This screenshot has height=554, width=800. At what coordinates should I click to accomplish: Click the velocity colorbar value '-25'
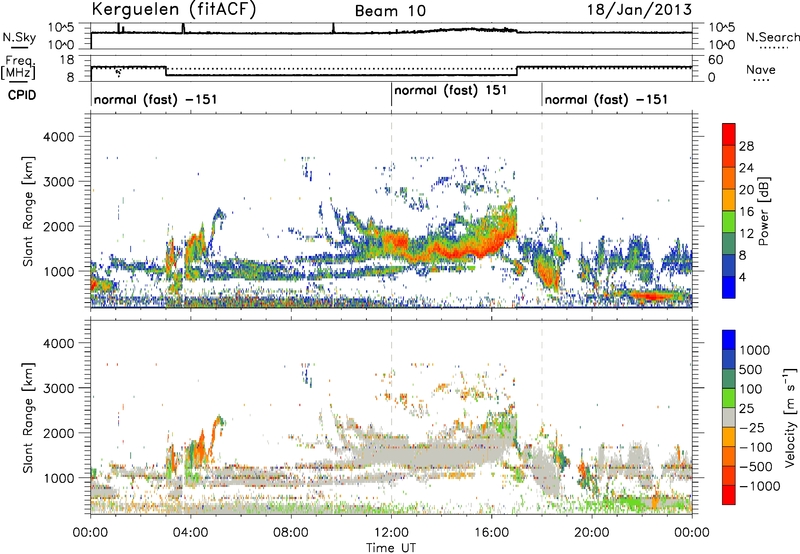[752, 427]
